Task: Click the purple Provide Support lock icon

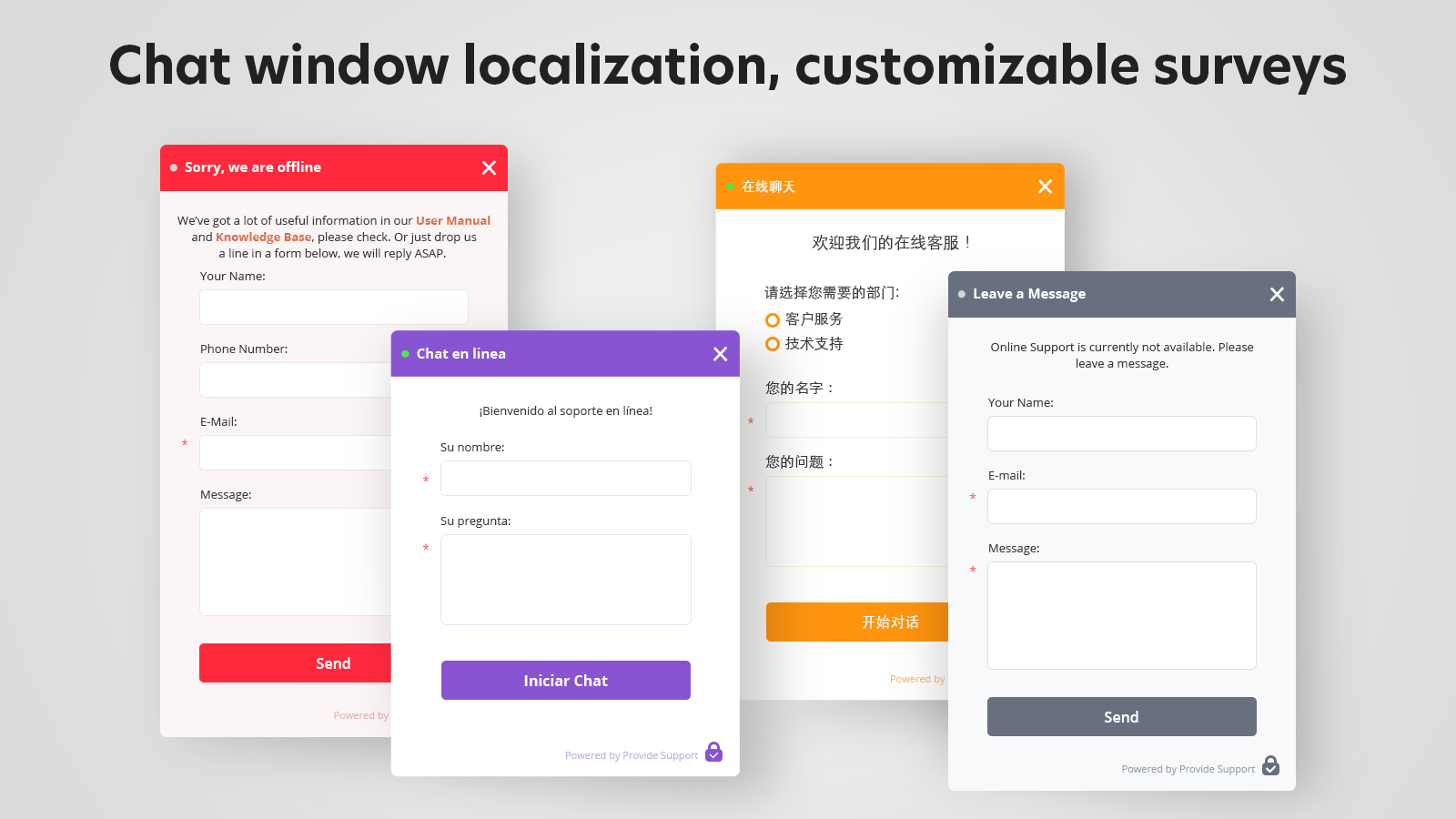Action: [x=714, y=753]
